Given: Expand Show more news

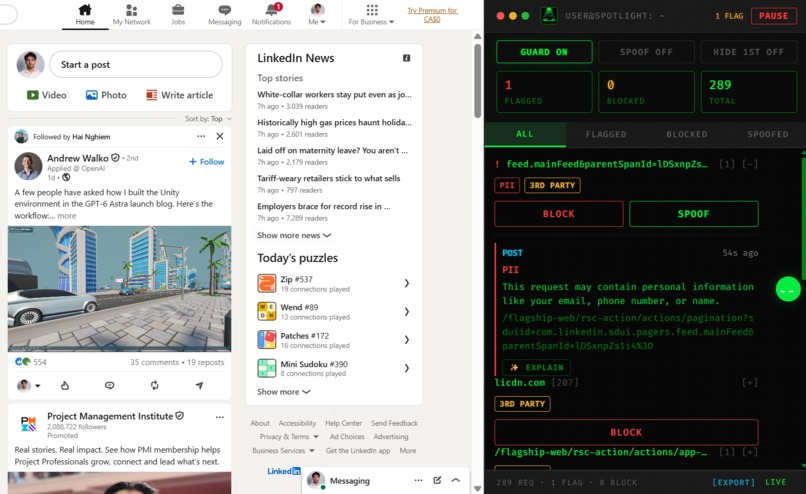Looking at the screenshot, I should (x=294, y=235).
